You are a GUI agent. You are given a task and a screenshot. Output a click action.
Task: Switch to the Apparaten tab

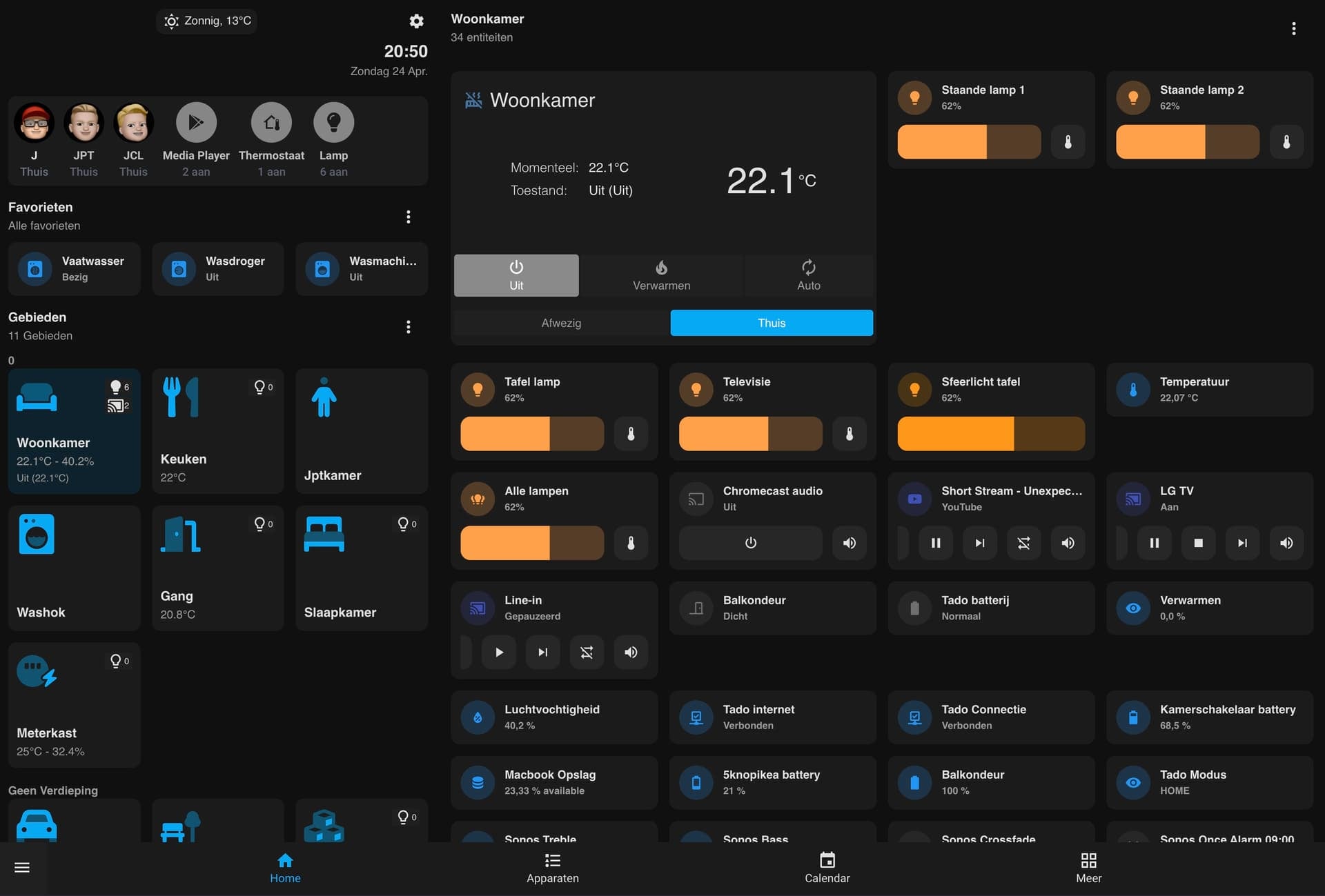point(552,868)
